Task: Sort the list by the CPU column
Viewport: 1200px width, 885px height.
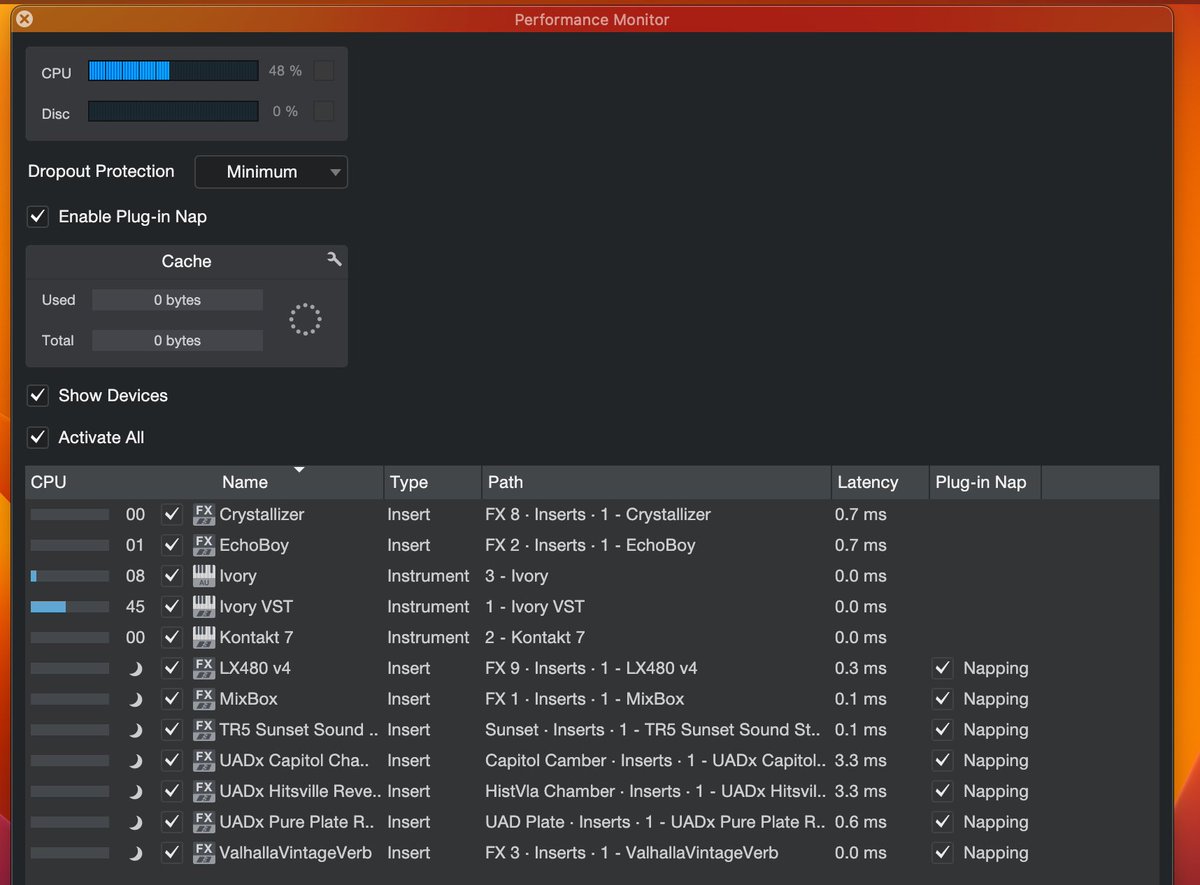Action: pyautogui.click(x=48, y=482)
